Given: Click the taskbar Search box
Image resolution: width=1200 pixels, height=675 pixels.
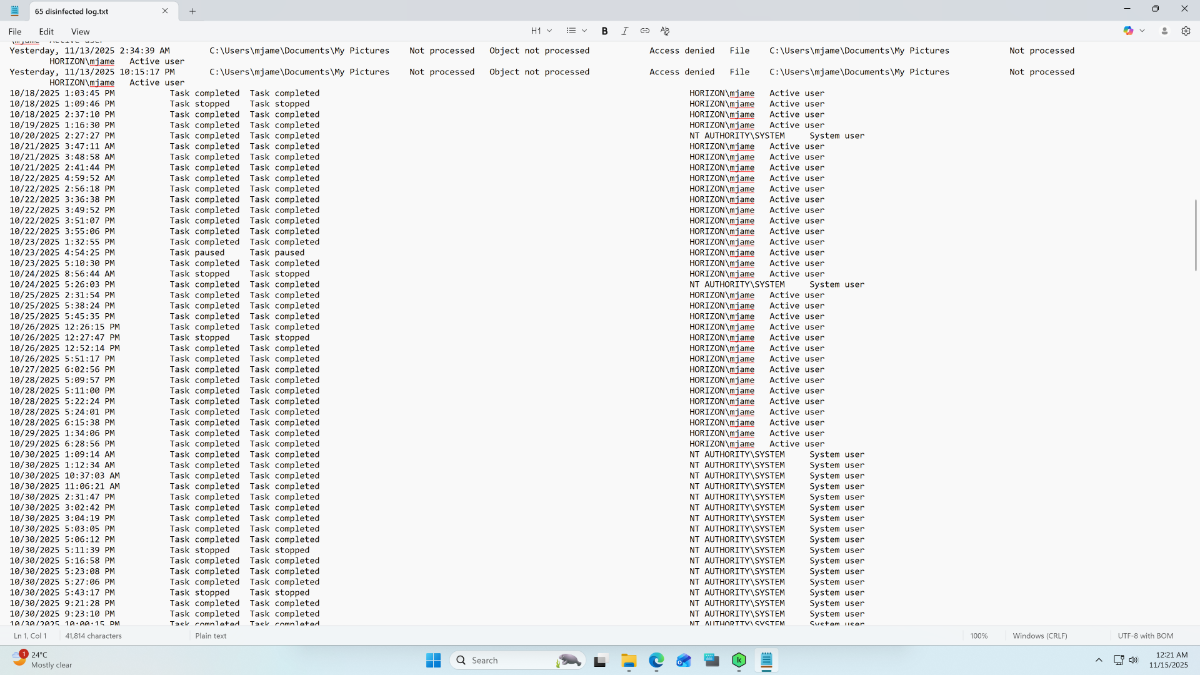Looking at the screenshot, I should (x=517, y=660).
